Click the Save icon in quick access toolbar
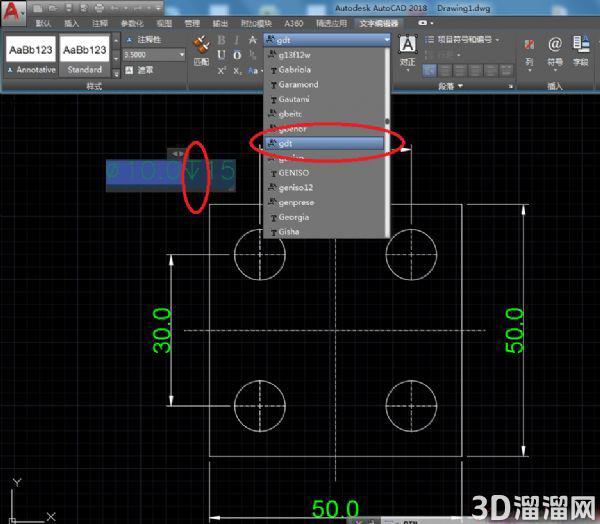The height and width of the screenshot is (524, 600). click(x=68, y=8)
